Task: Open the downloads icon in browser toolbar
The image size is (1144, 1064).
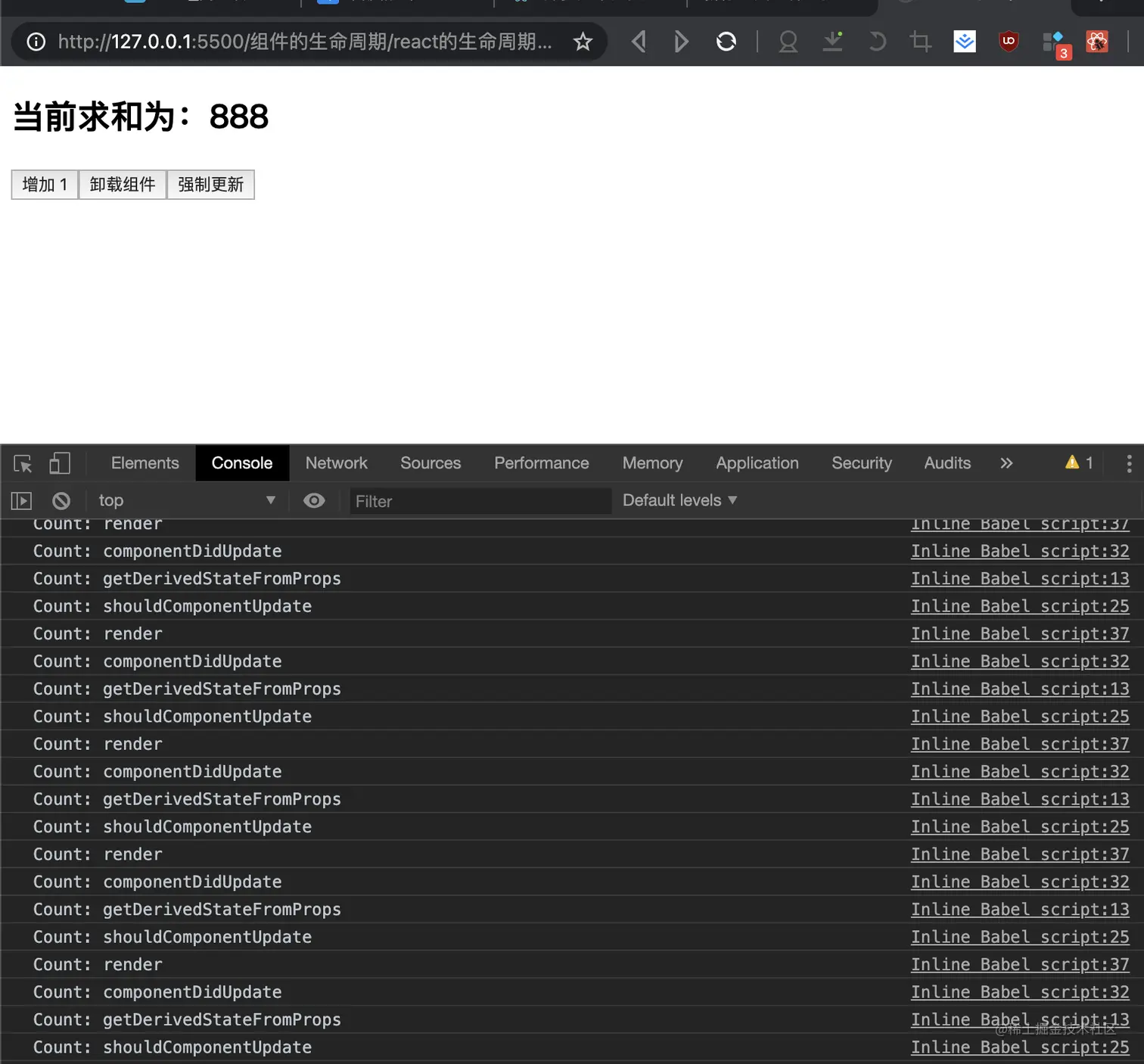Action: tap(832, 42)
